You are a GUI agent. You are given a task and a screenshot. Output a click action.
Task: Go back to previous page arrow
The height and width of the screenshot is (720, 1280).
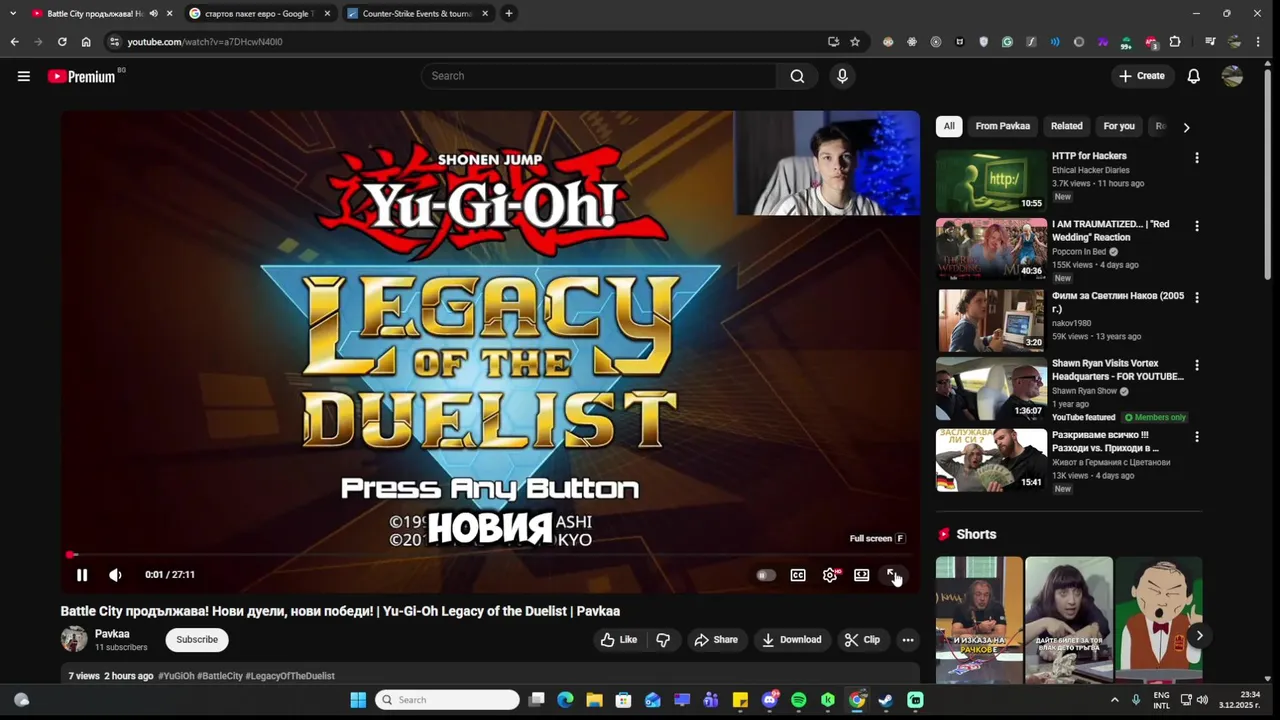(x=14, y=42)
